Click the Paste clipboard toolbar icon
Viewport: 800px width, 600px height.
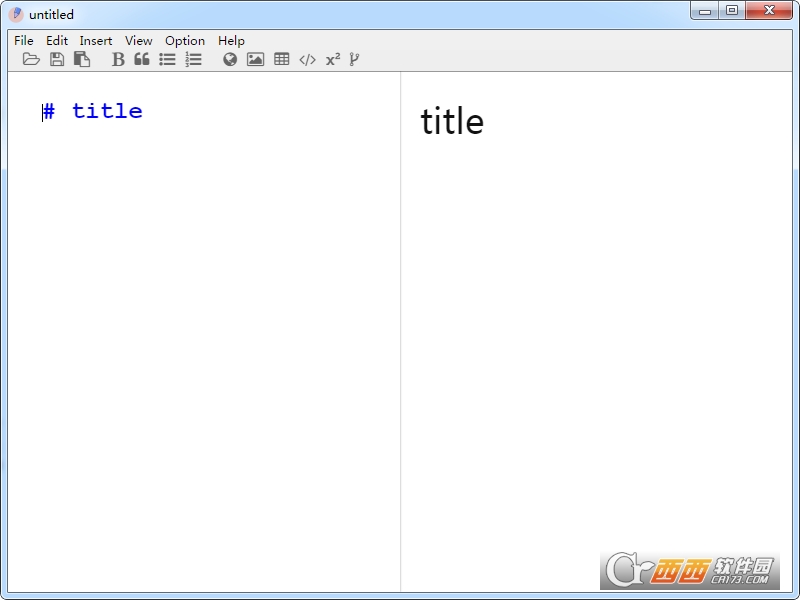(x=82, y=59)
